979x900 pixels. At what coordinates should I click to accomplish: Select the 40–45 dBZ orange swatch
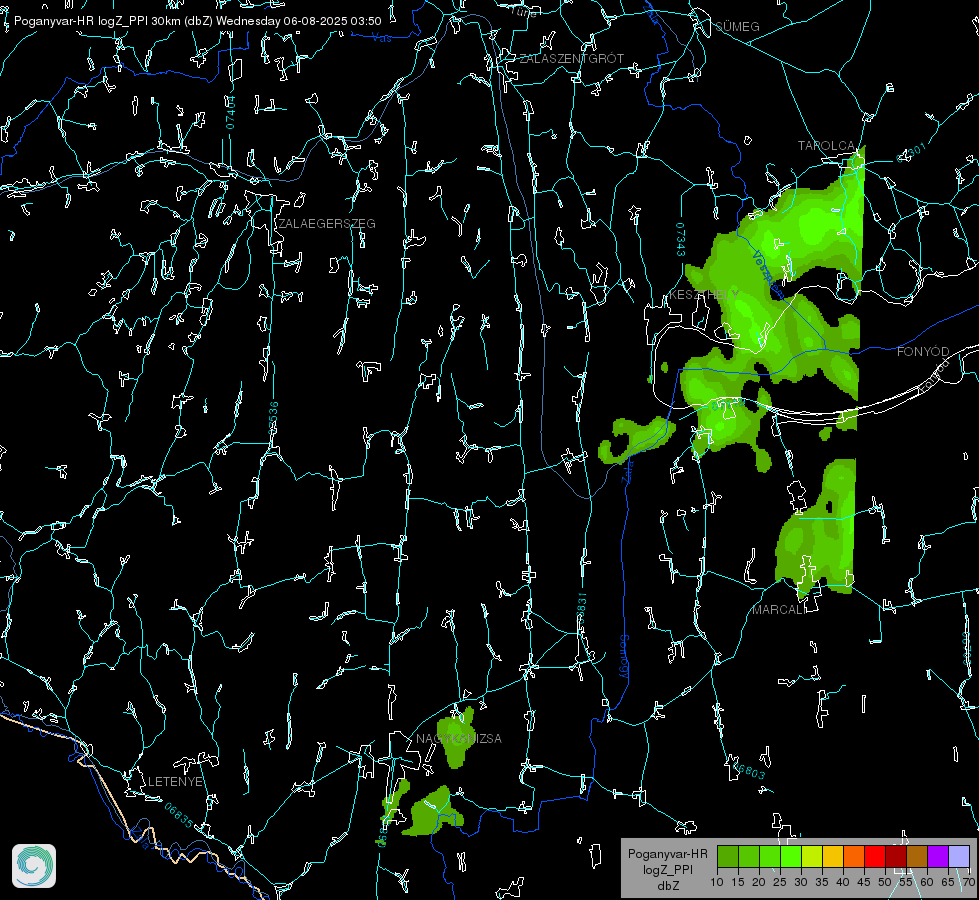point(854,857)
